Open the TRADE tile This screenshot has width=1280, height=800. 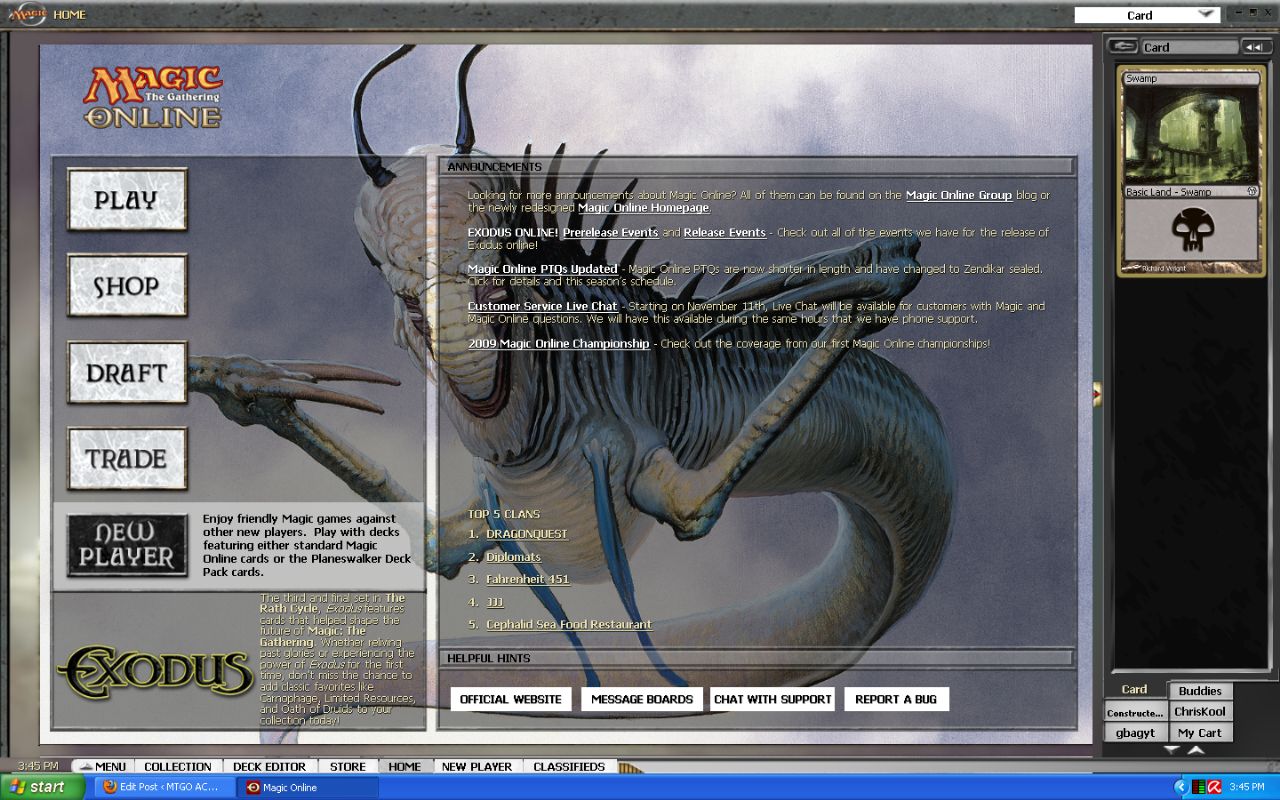(127, 459)
